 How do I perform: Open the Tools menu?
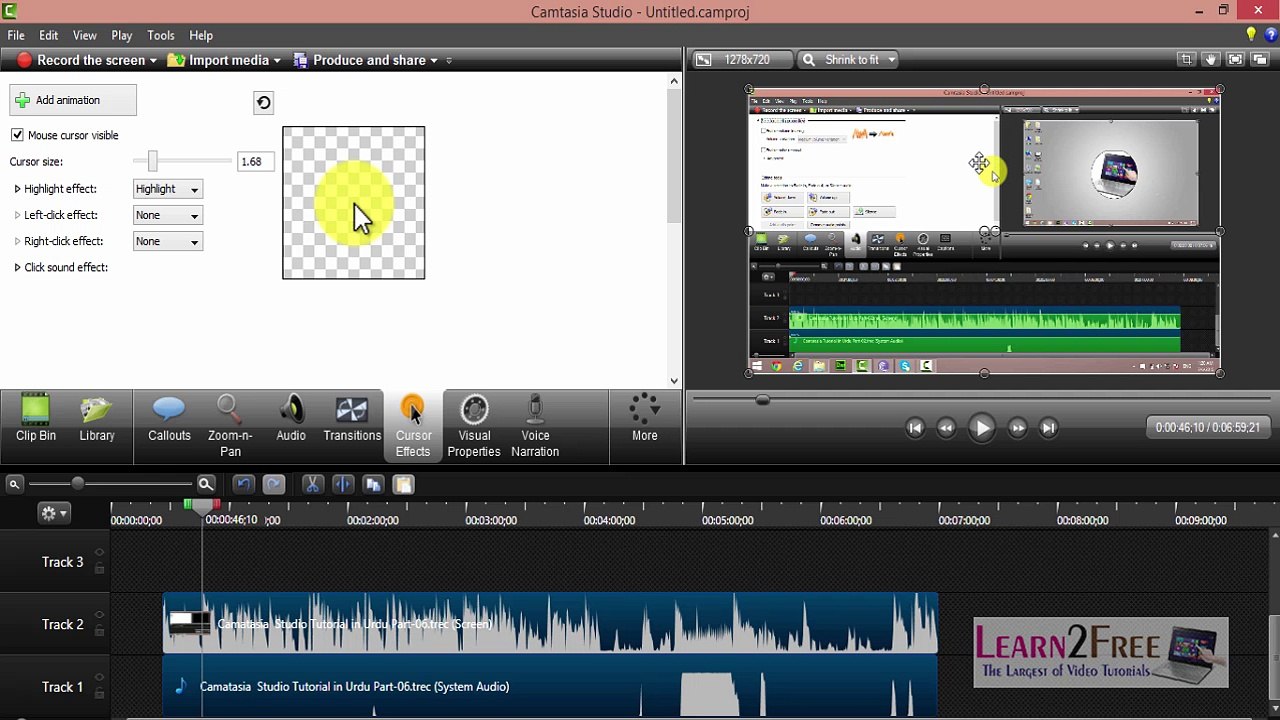[161, 35]
